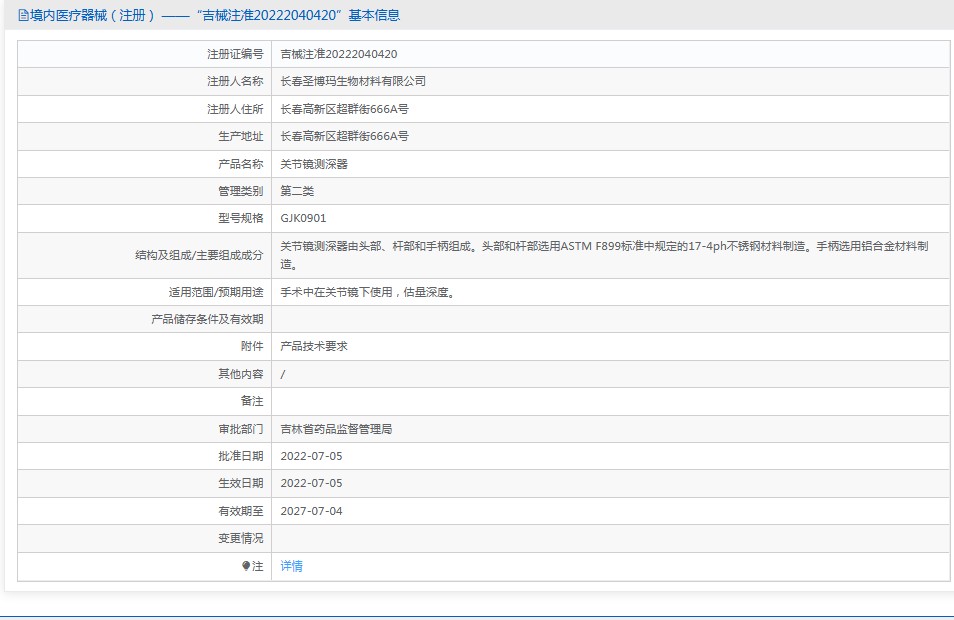Click 生效日期 value 2022-07-05
954x620 pixels.
pos(311,483)
